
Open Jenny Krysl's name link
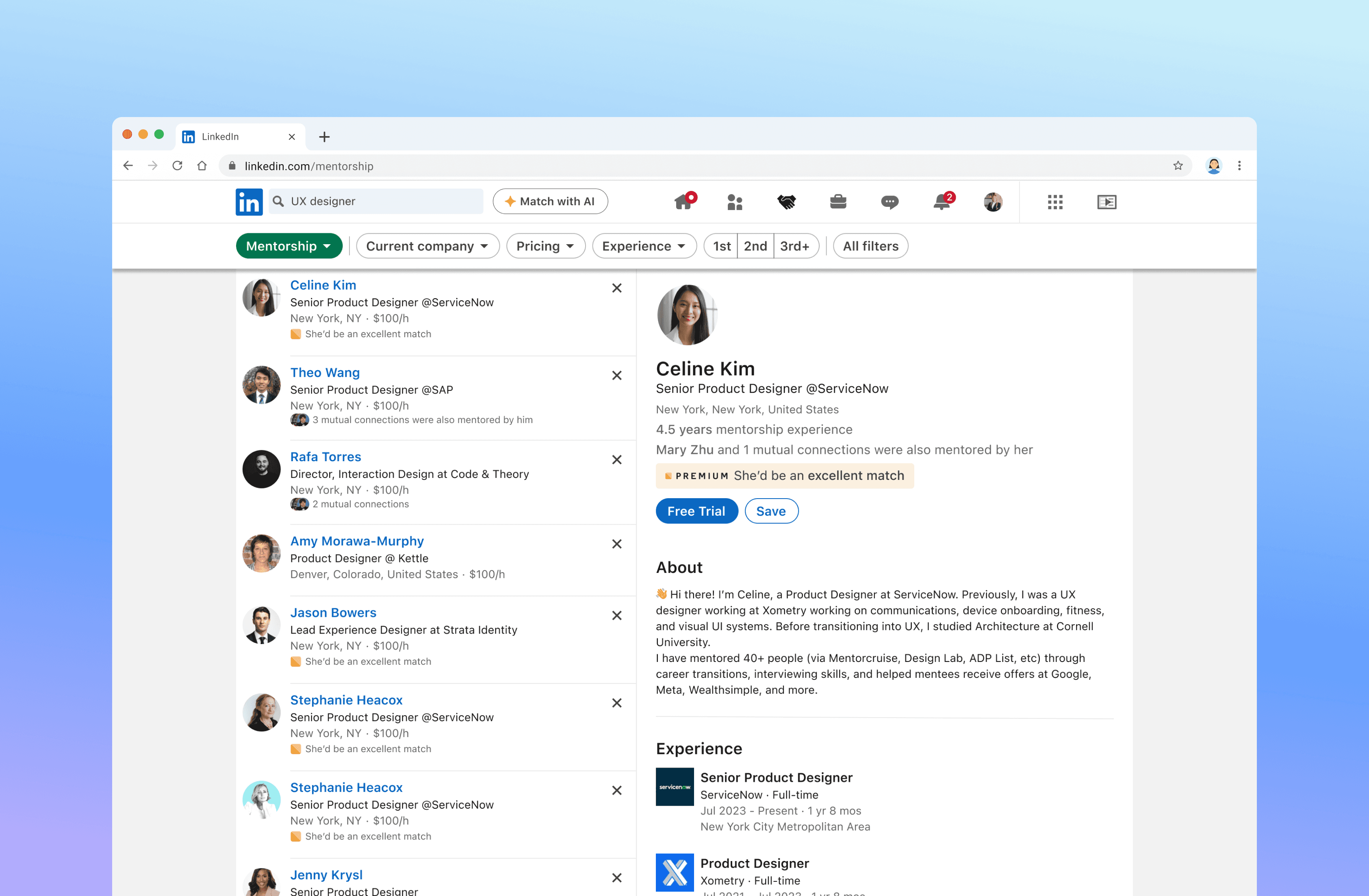[327, 875]
